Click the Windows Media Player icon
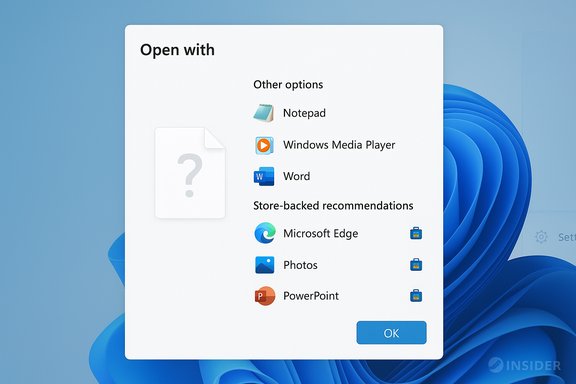Image resolution: width=576 pixels, height=384 pixels. (264, 145)
